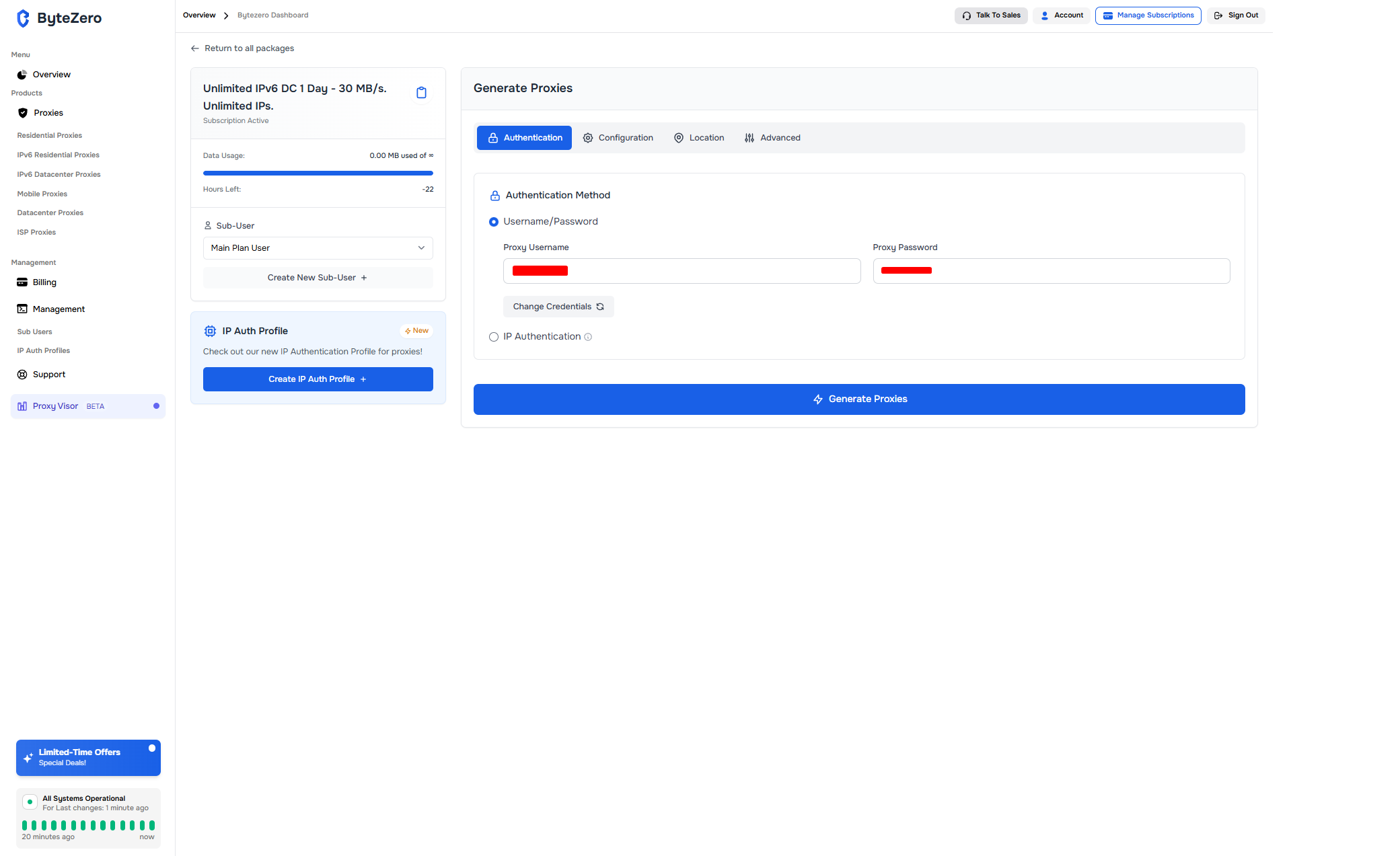
Task: Go to Residential Proxies
Action: coord(50,136)
